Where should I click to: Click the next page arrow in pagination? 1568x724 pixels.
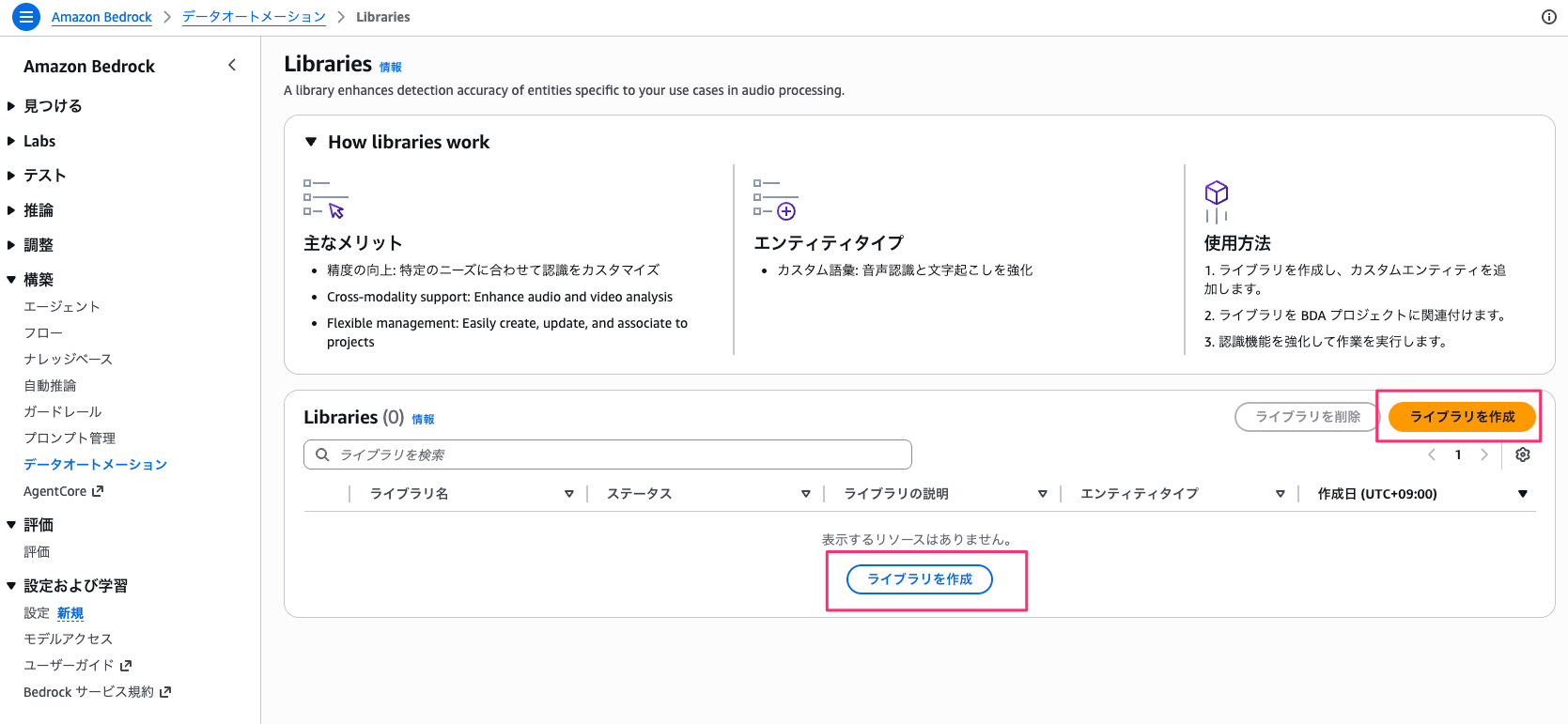click(1484, 454)
